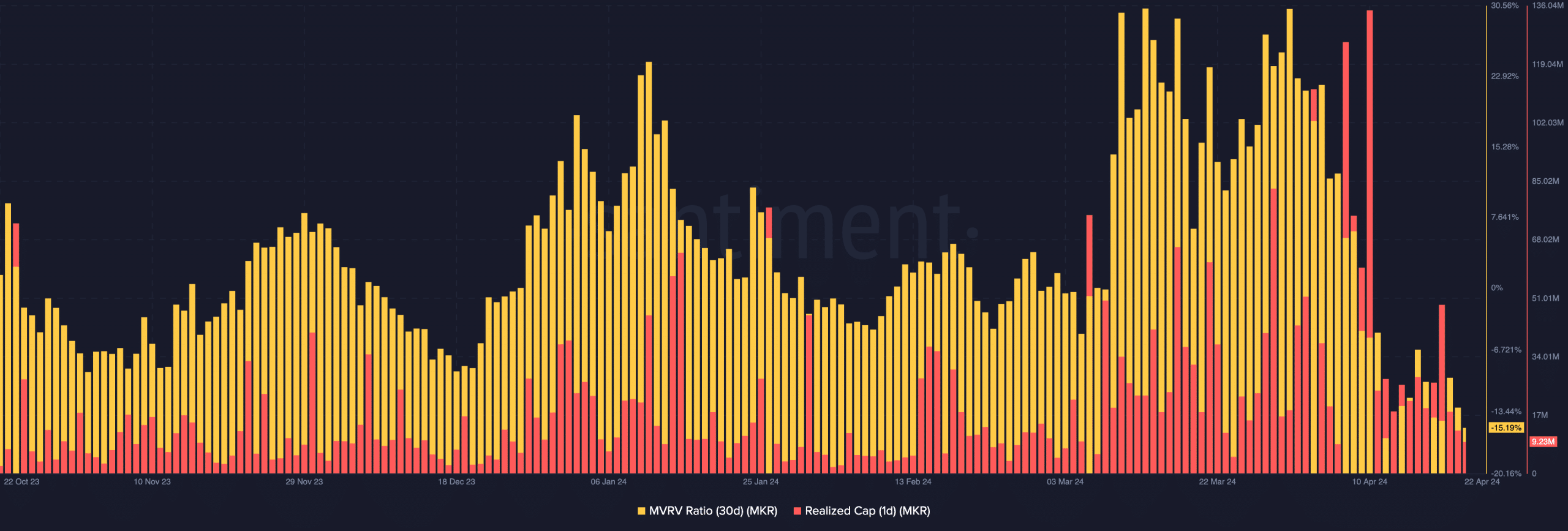This screenshot has width=1568, height=531.
Task: Click the 85.02M axis value
Action: pos(1545,181)
